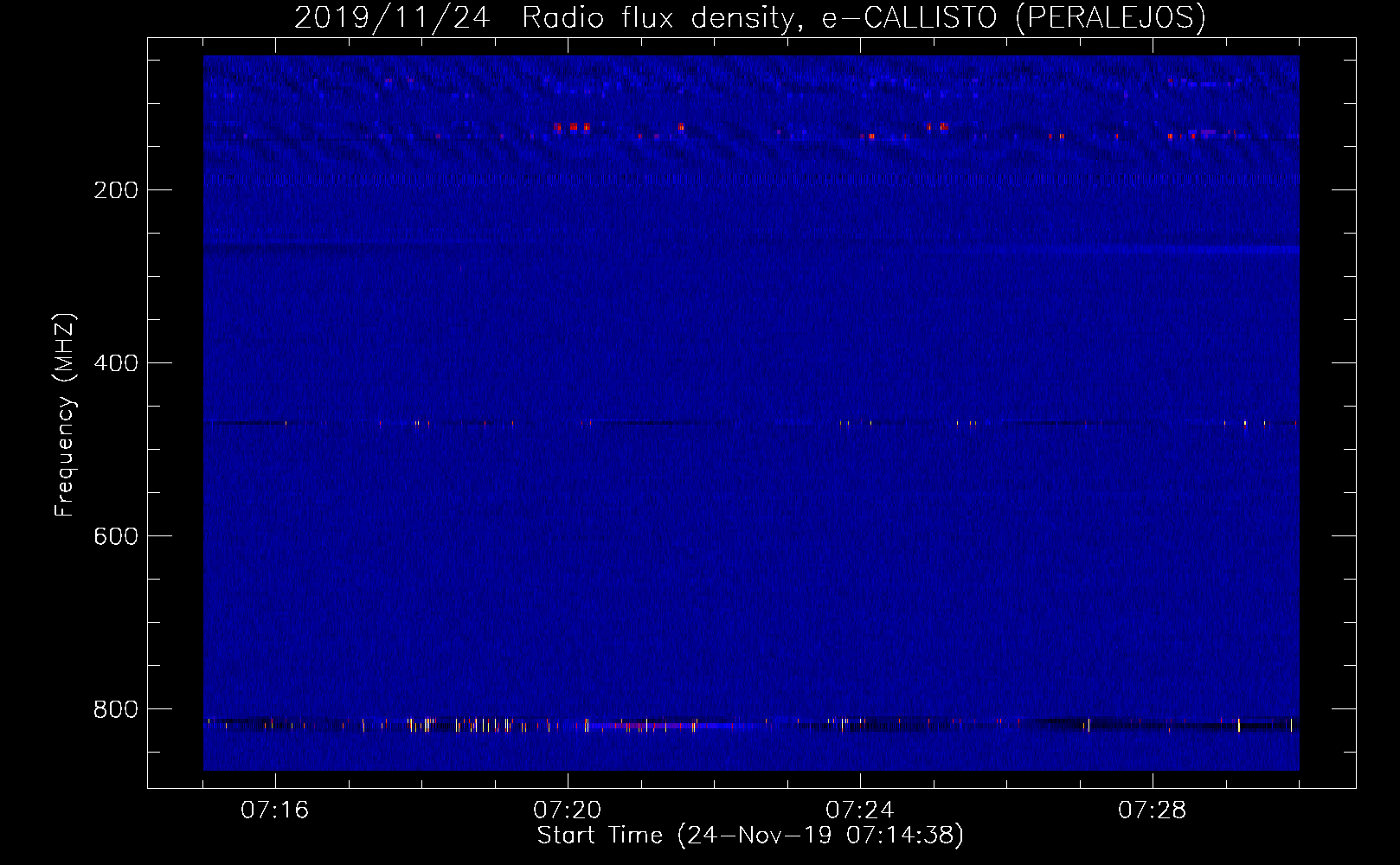Viewport: 1400px width, 865px height.
Task: Click the 07:28 time tick label
Action: (x=1153, y=811)
